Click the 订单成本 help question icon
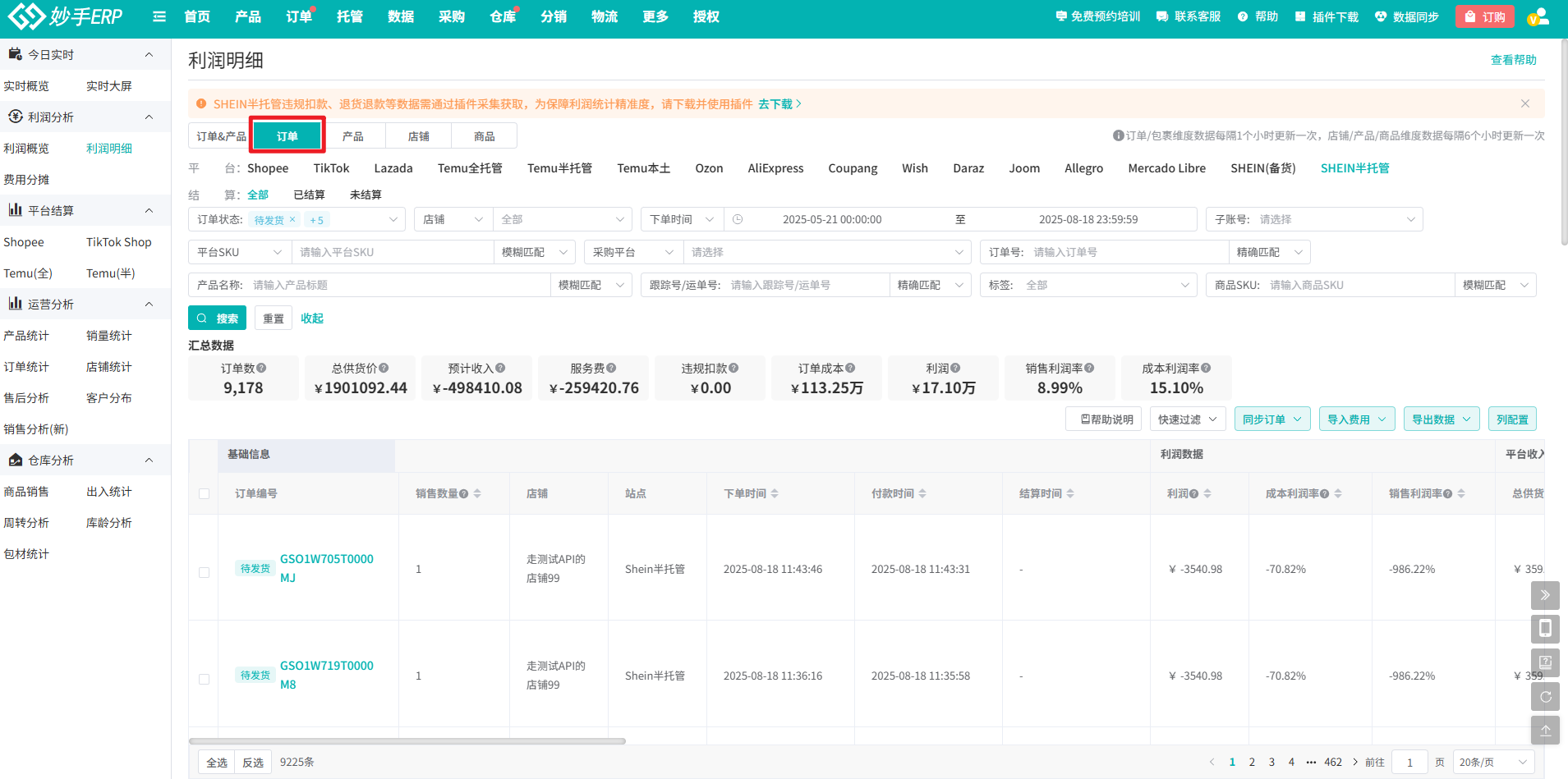The image size is (1568, 779). [x=850, y=369]
